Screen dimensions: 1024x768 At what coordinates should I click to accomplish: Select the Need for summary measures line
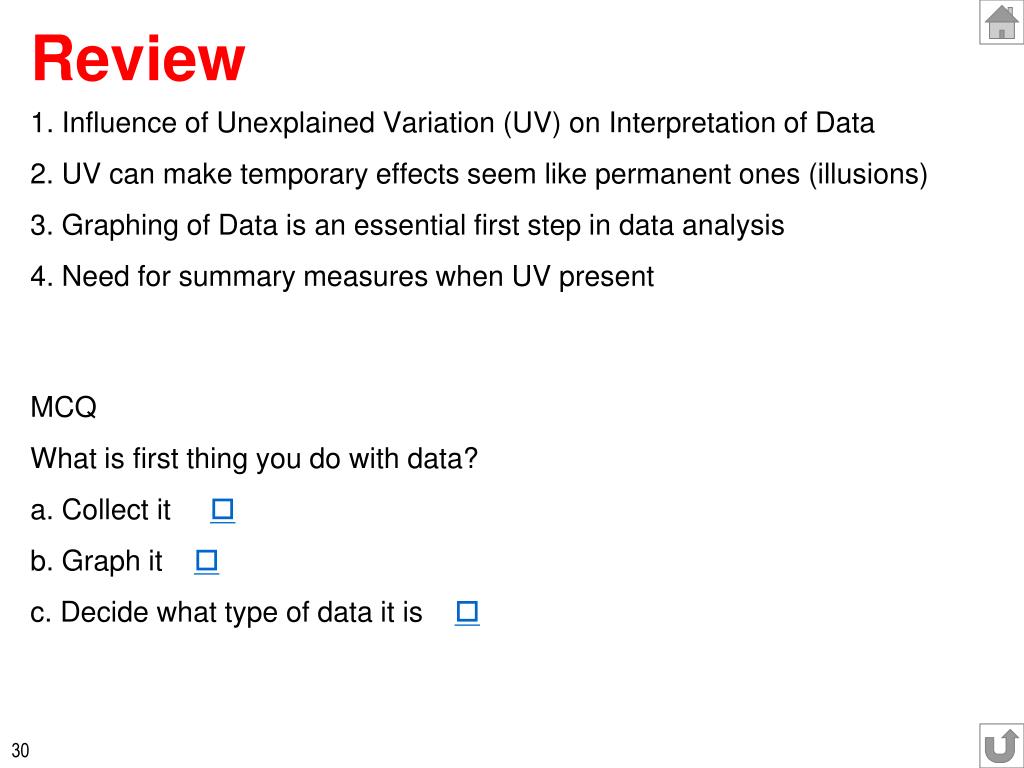click(342, 276)
